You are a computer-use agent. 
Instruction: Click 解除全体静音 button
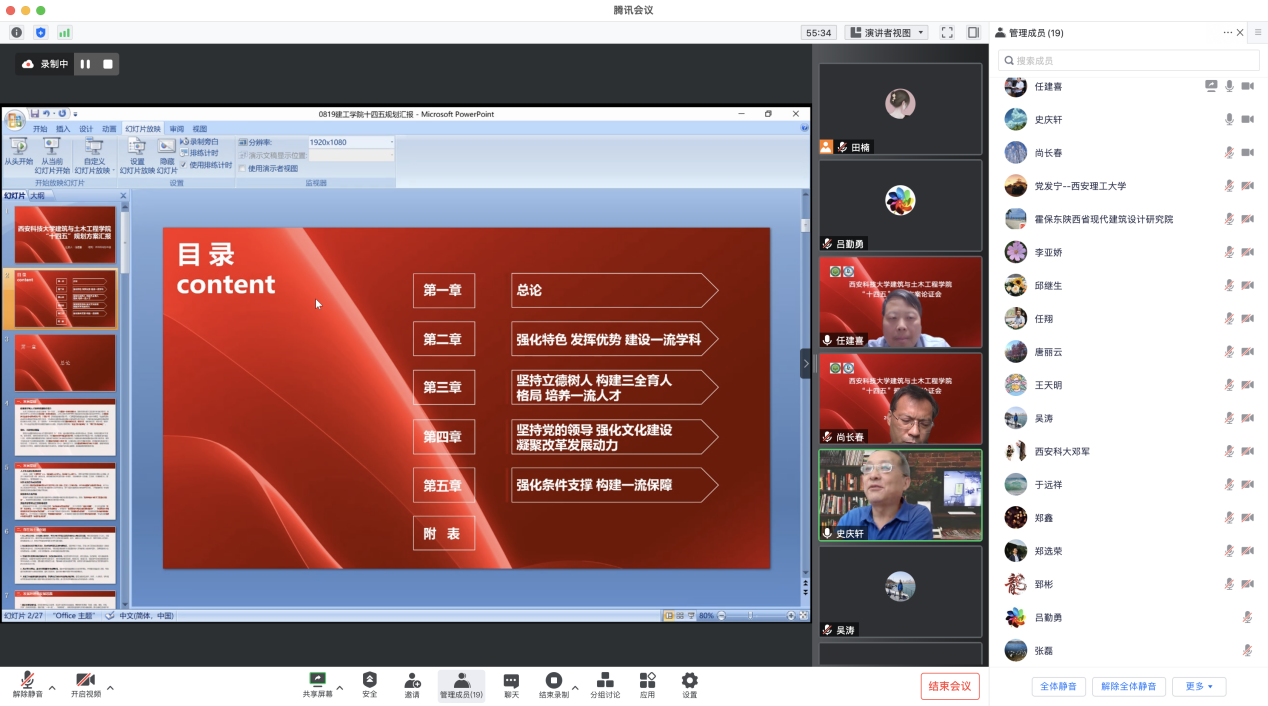point(1128,686)
